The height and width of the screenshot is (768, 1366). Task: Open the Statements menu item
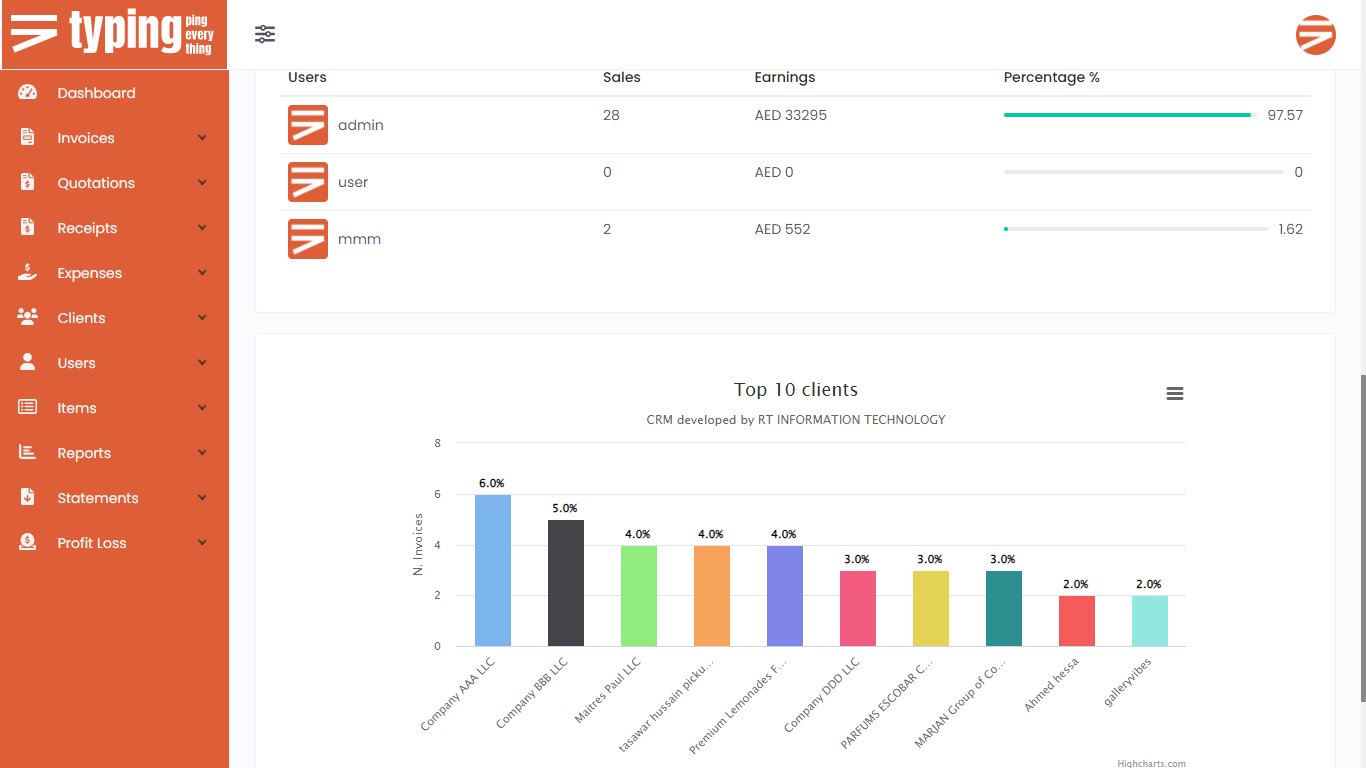[97, 497]
